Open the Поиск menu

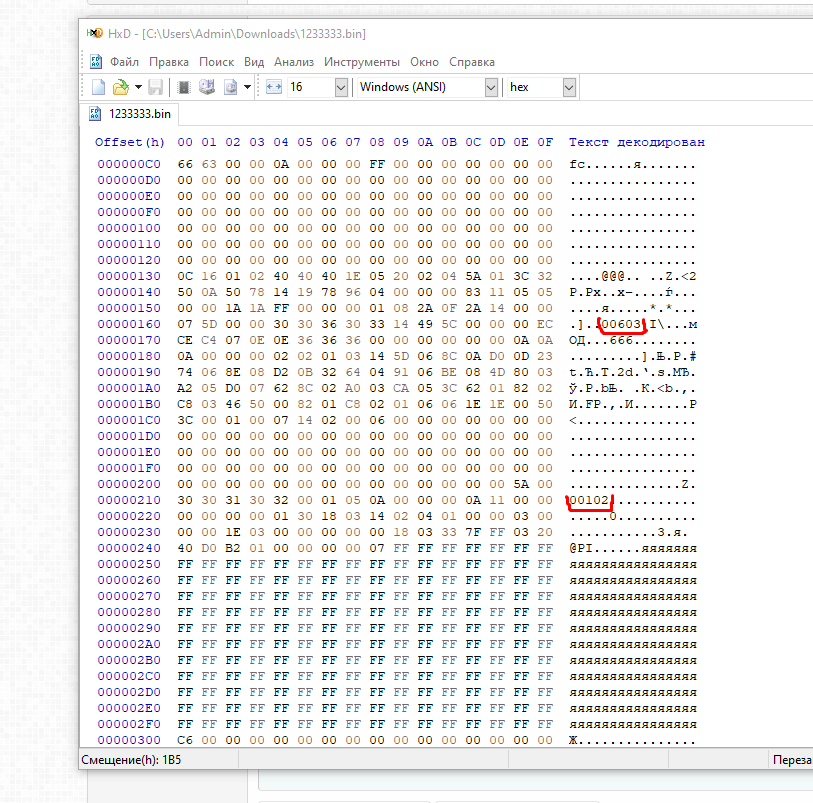[216, 61]
